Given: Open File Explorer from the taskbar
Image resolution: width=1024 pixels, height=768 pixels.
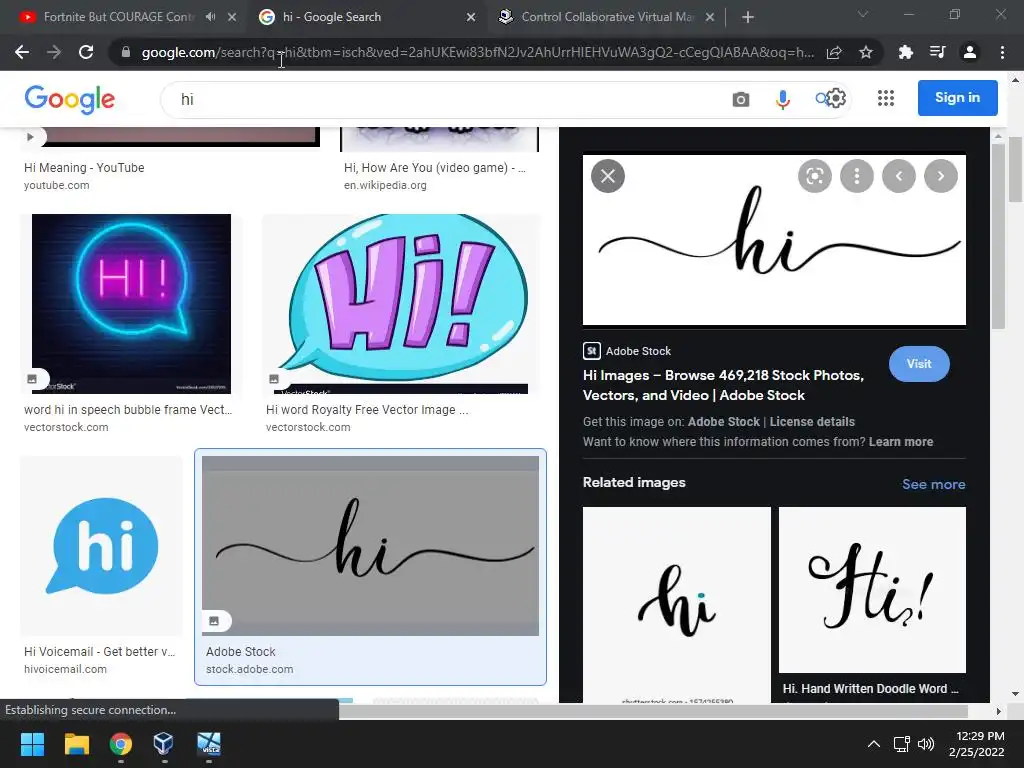Looking at the screenshot, I should [76, 744].
